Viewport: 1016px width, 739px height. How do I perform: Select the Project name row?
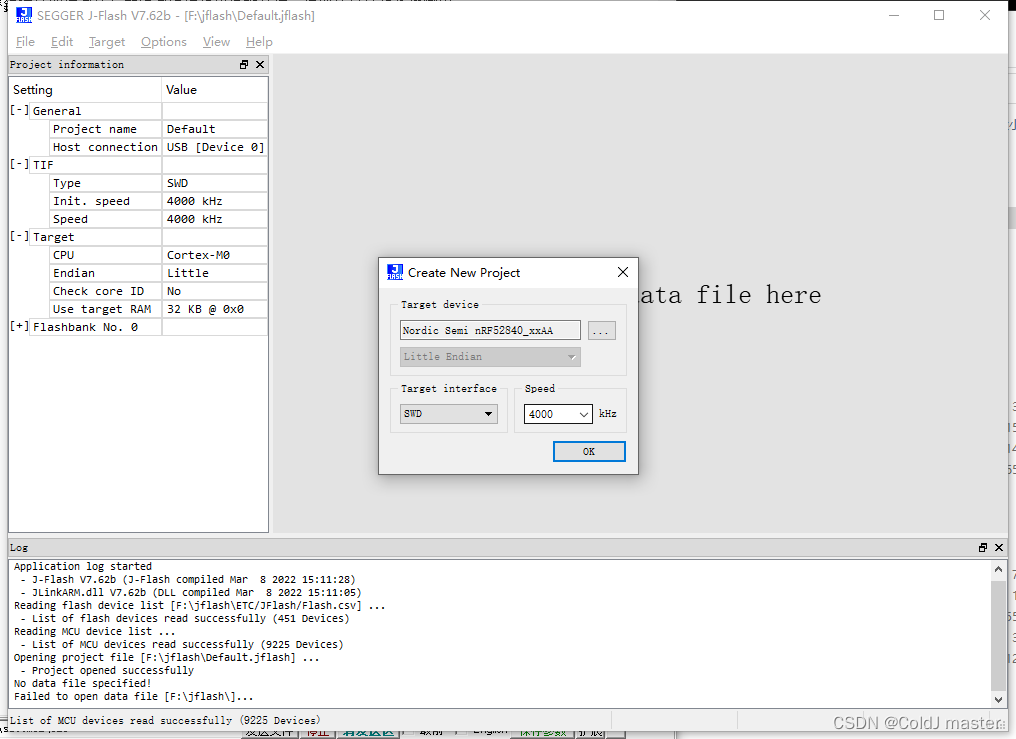(x=159, y=129)
